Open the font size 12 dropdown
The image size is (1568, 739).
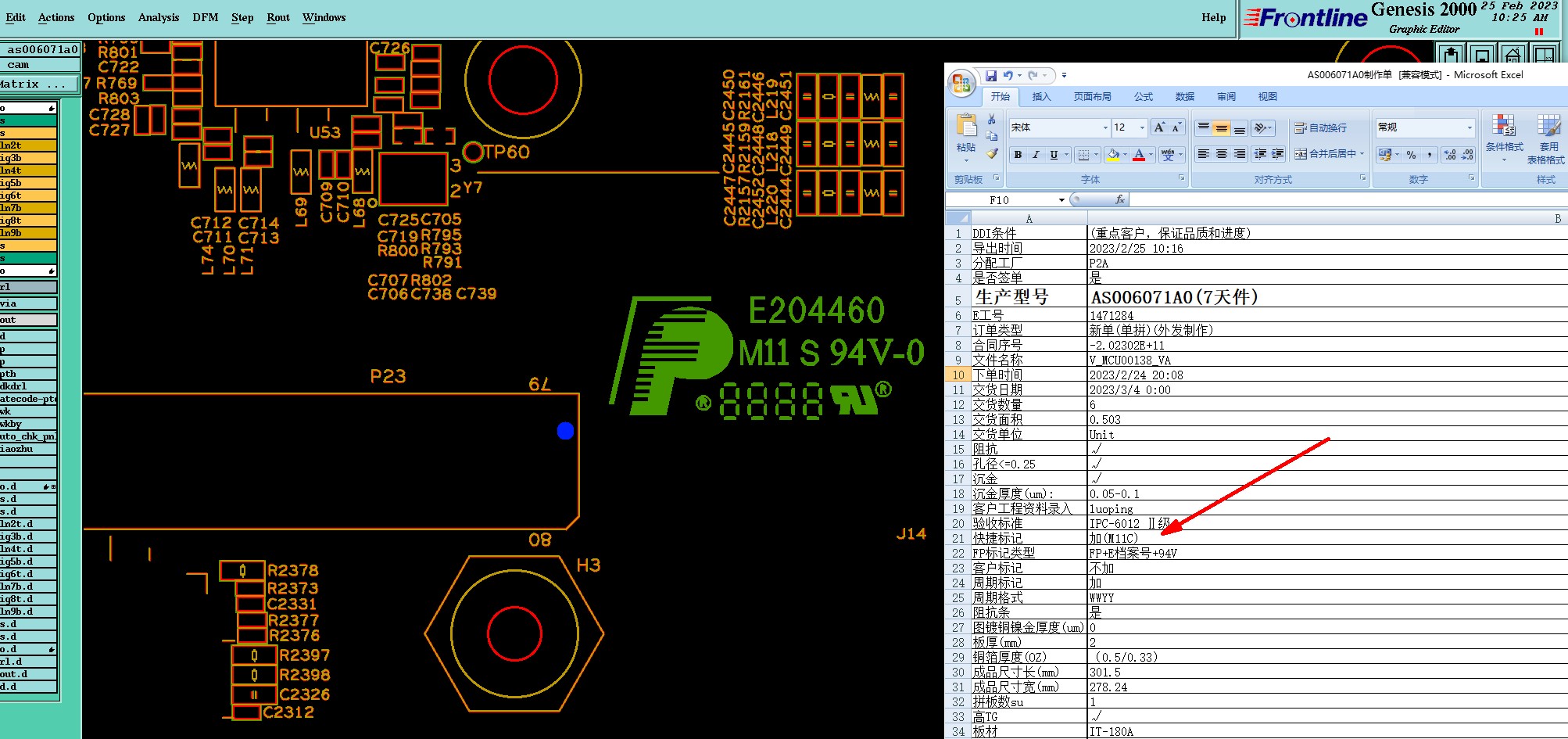point(1142,127)
